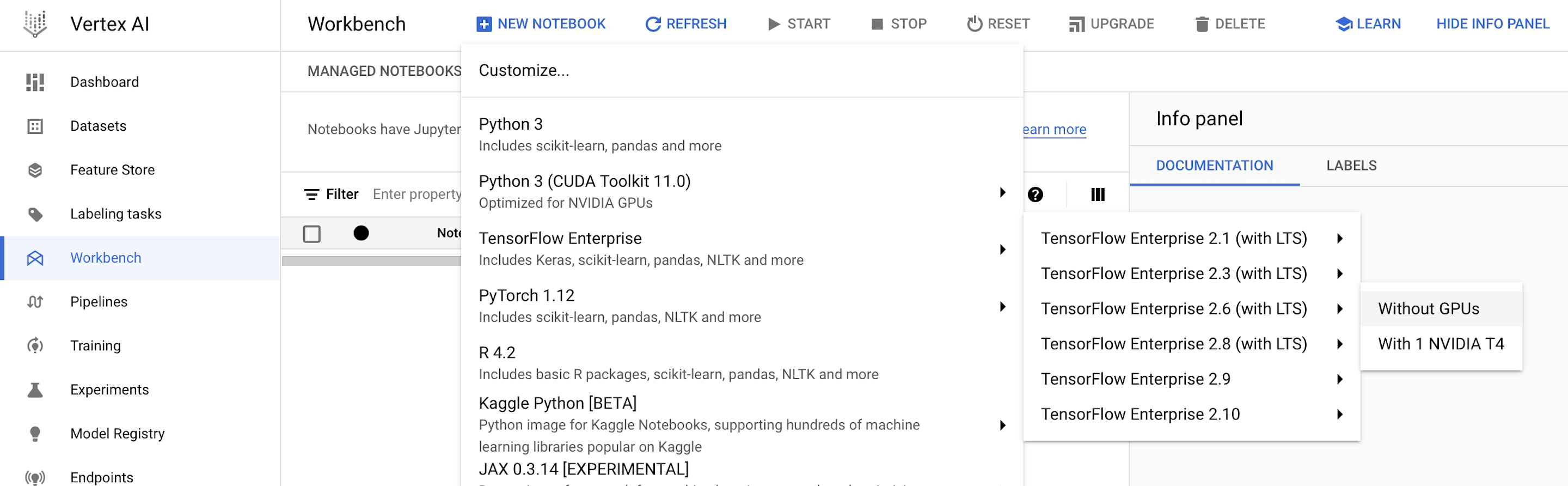Click the Filter property input field
The image size is (1568, 486).
coord(417,195)
